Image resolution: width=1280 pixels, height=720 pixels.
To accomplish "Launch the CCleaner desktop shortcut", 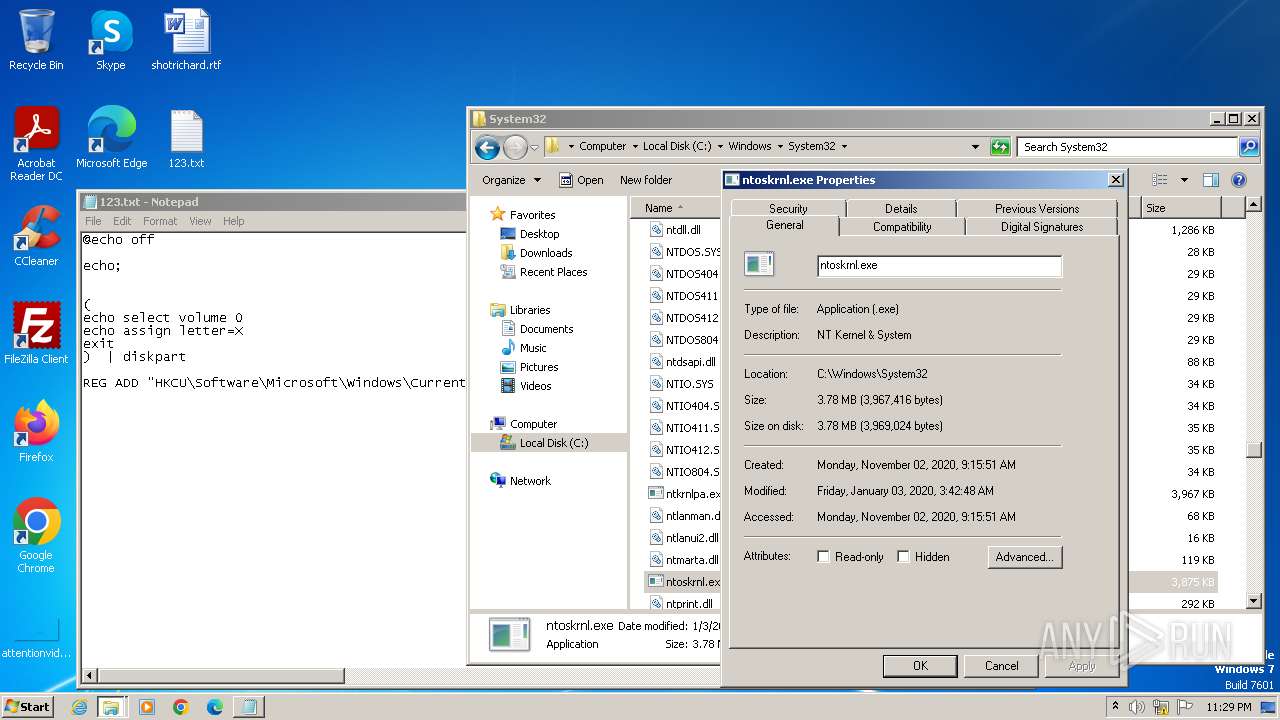I will pyautogui.click(x=36, y=236).
